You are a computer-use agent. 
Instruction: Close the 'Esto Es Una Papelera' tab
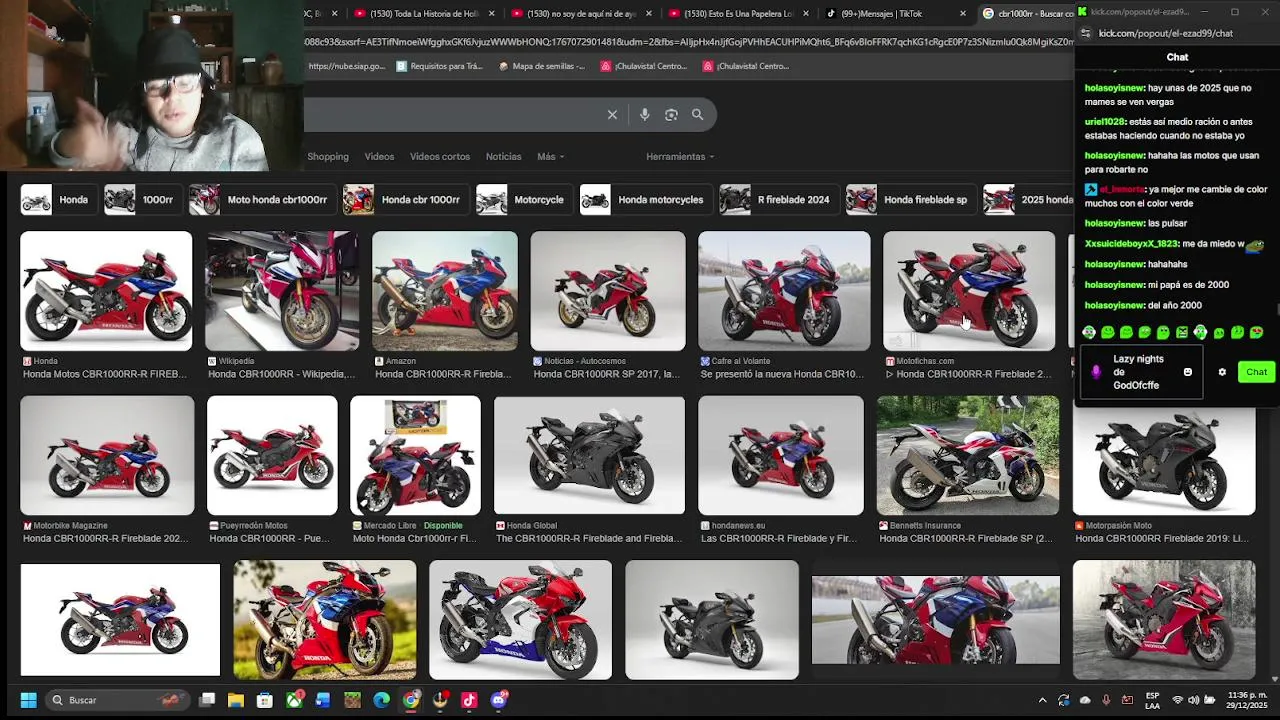pos(805,14)
